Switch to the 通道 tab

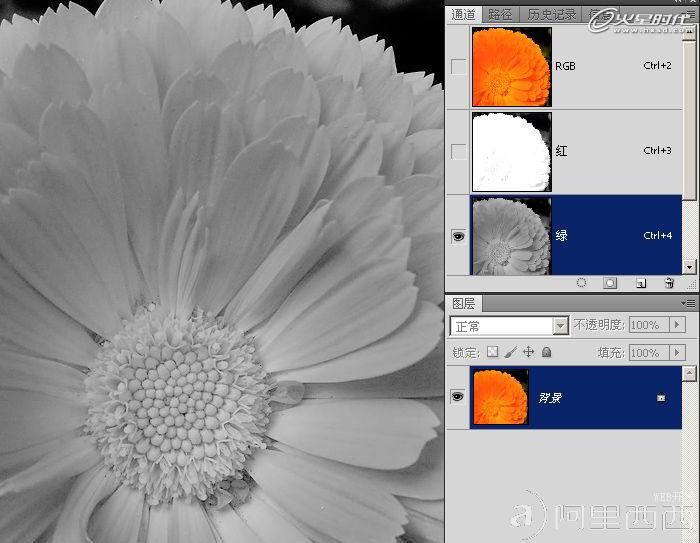point(463,14)
